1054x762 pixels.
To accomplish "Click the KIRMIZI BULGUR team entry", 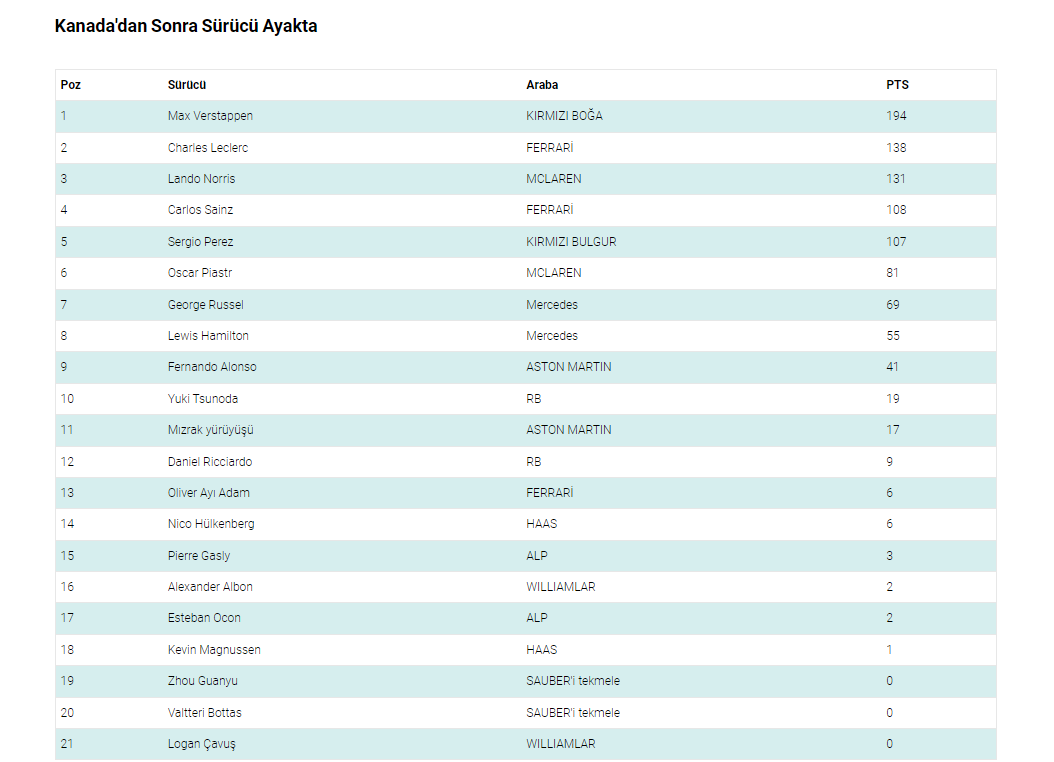I will point(571,242).
